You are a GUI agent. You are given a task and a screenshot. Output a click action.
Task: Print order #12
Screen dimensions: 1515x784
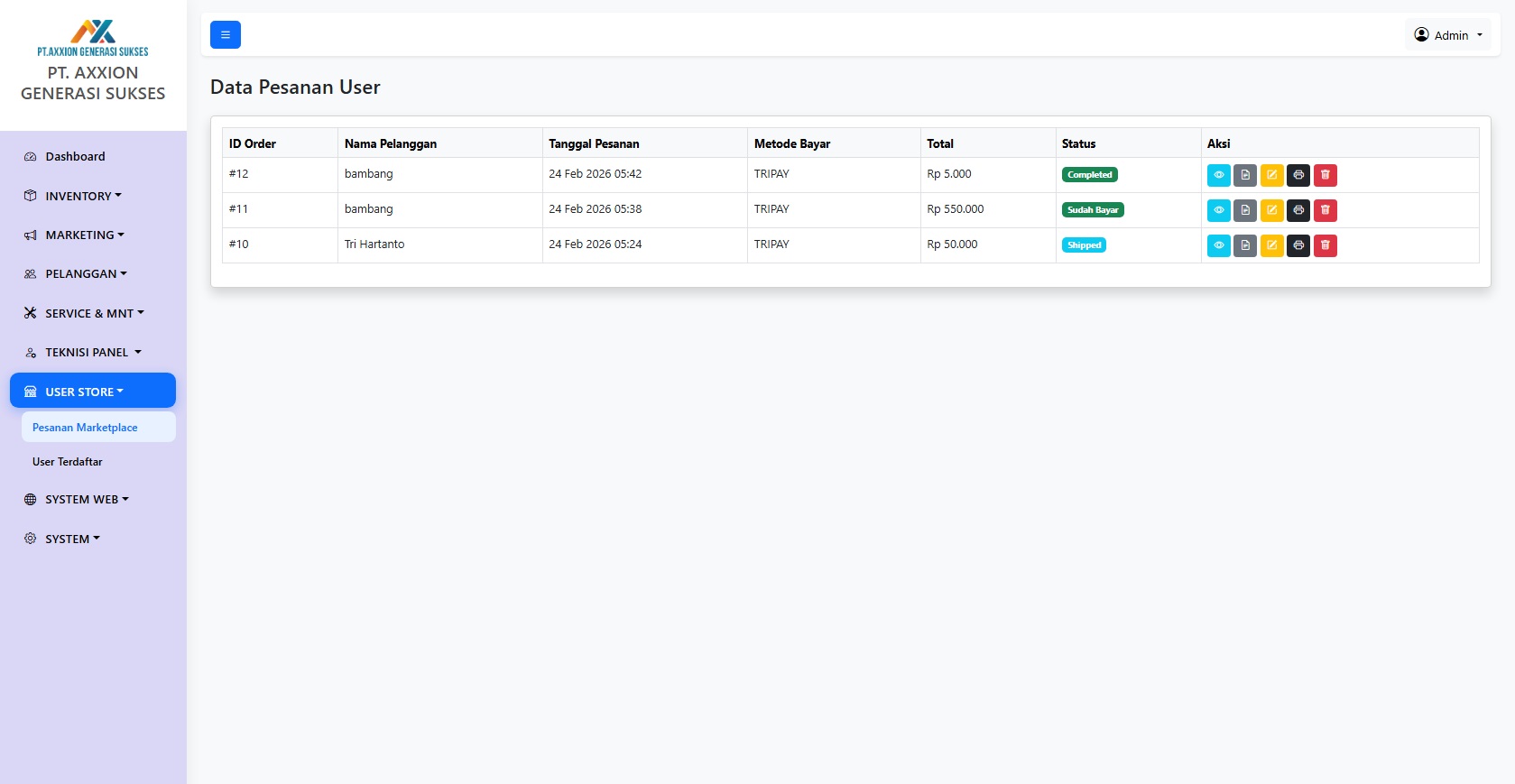(x=1298, y=175)
